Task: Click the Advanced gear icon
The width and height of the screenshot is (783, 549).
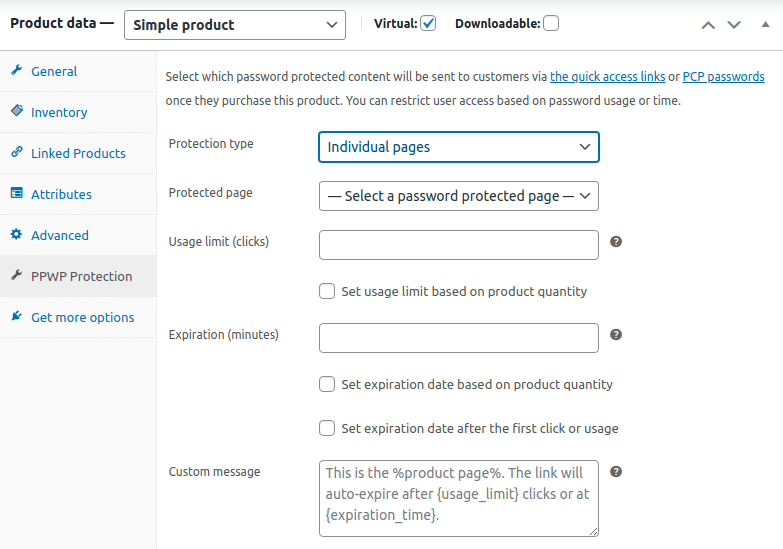Action: pos(17,235)
